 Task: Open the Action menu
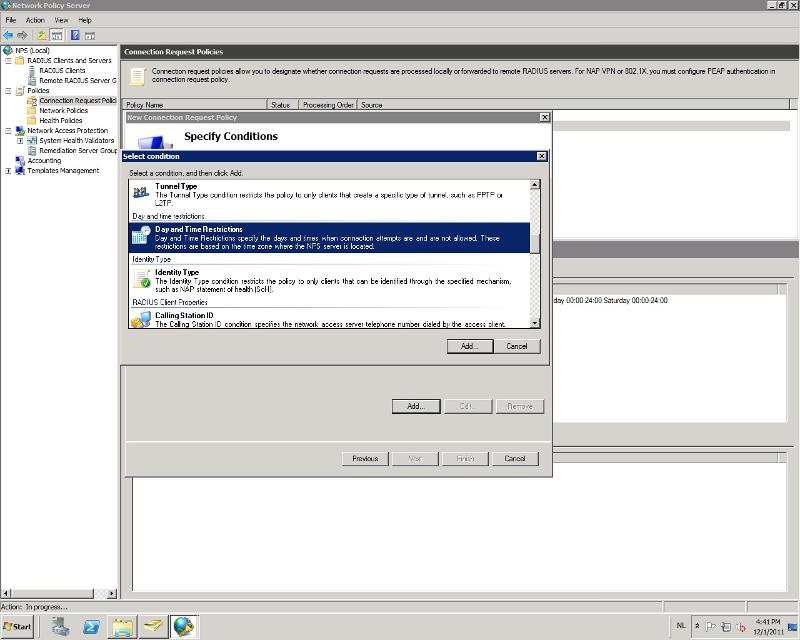(x=35, y=20)
